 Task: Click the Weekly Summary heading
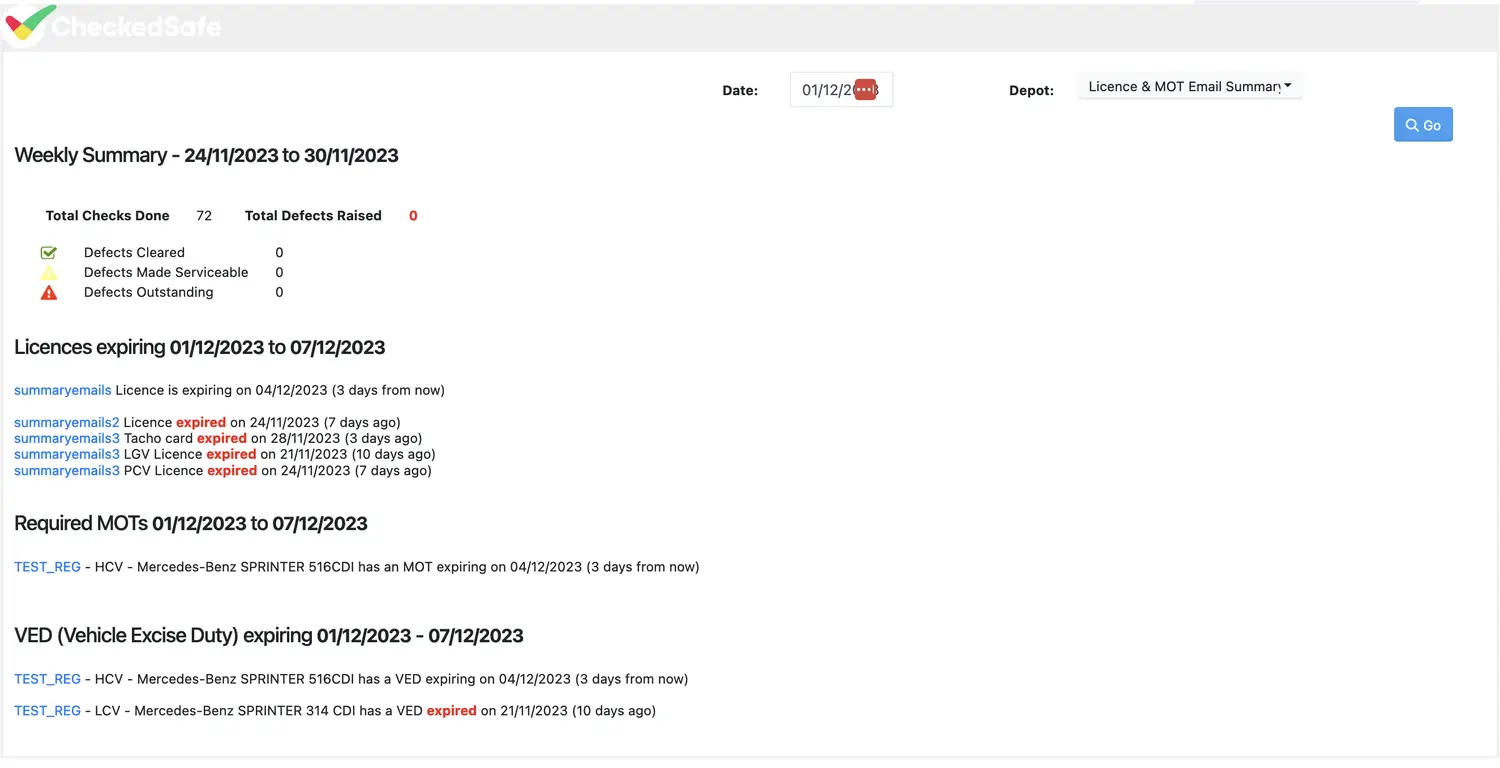coord(206,155)
